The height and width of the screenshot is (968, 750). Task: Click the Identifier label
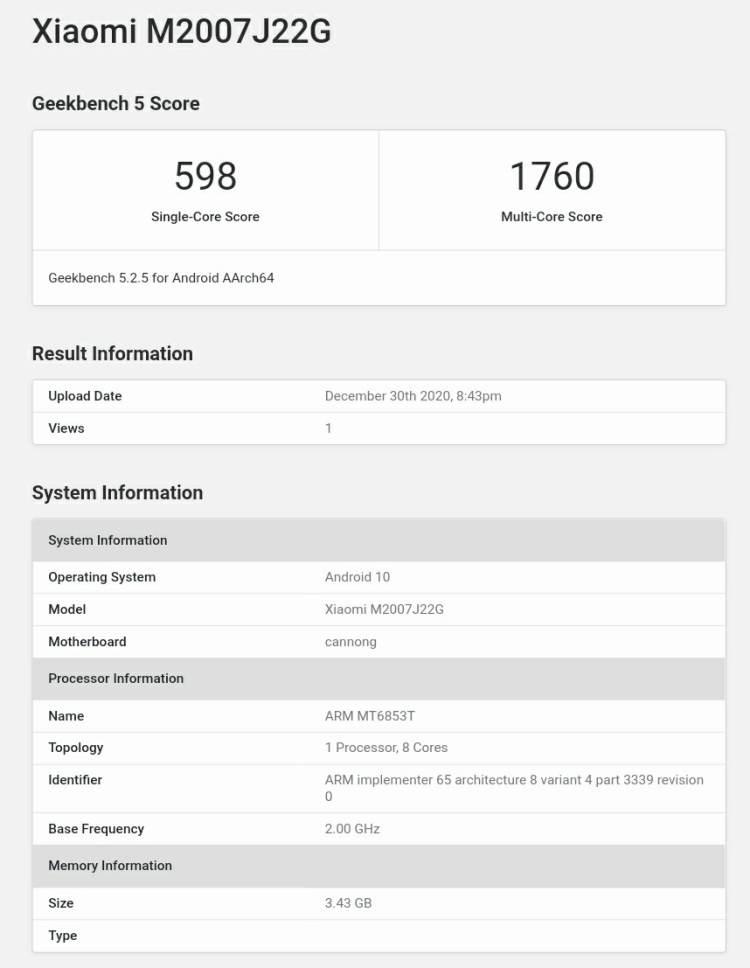[x=75, y=780]
